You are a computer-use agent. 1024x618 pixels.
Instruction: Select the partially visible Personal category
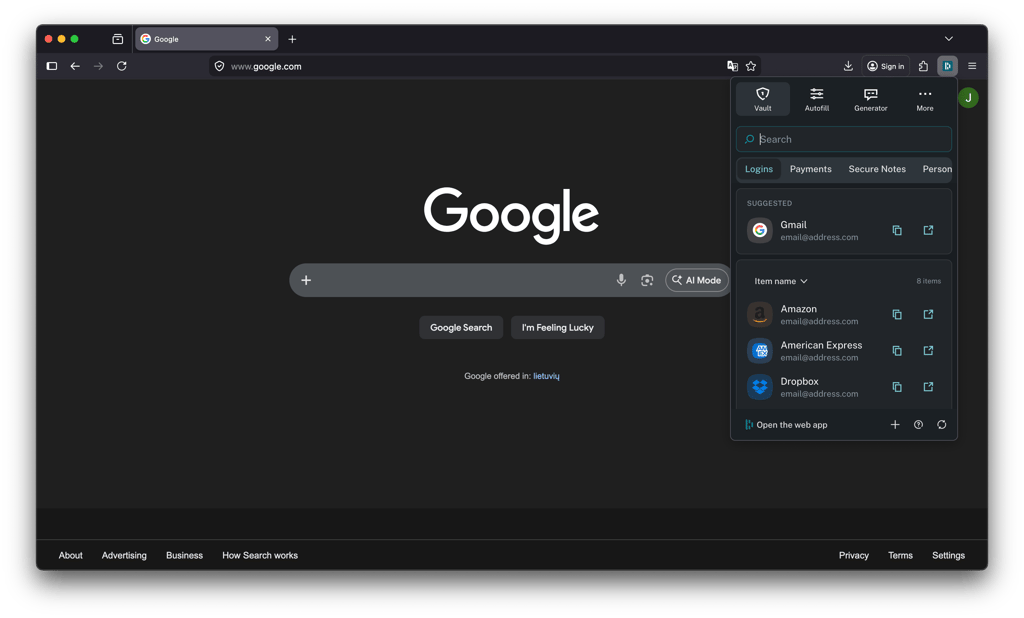936,169
